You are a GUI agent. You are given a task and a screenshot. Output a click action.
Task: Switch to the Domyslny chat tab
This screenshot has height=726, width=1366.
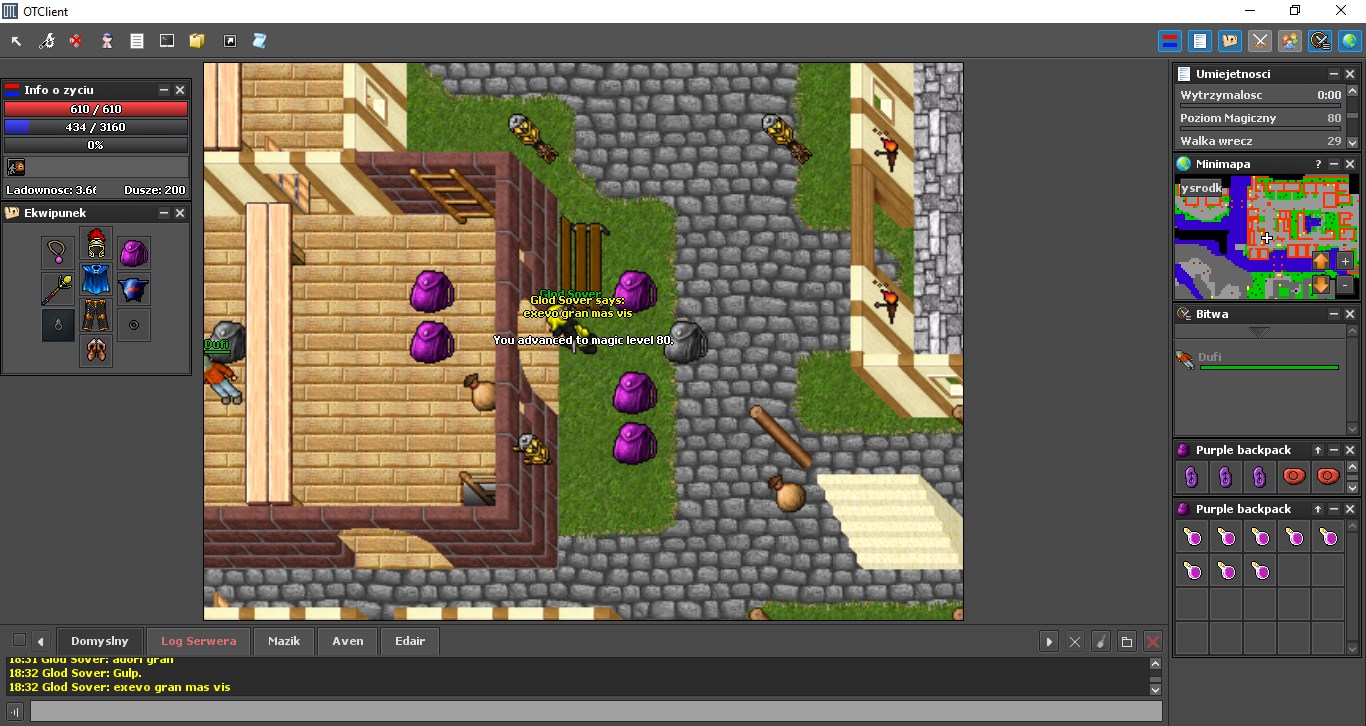point(100,641)
